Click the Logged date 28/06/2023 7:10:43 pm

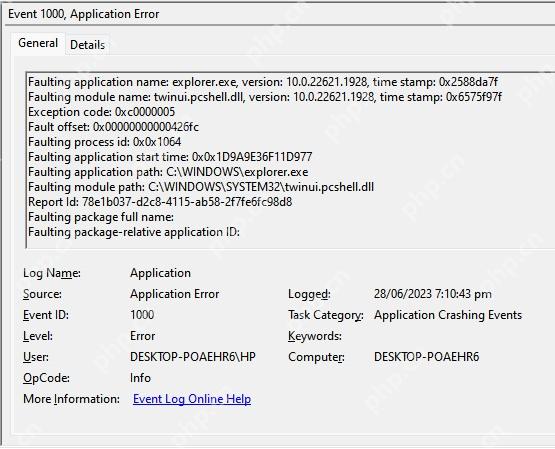(x=433, y=294)
